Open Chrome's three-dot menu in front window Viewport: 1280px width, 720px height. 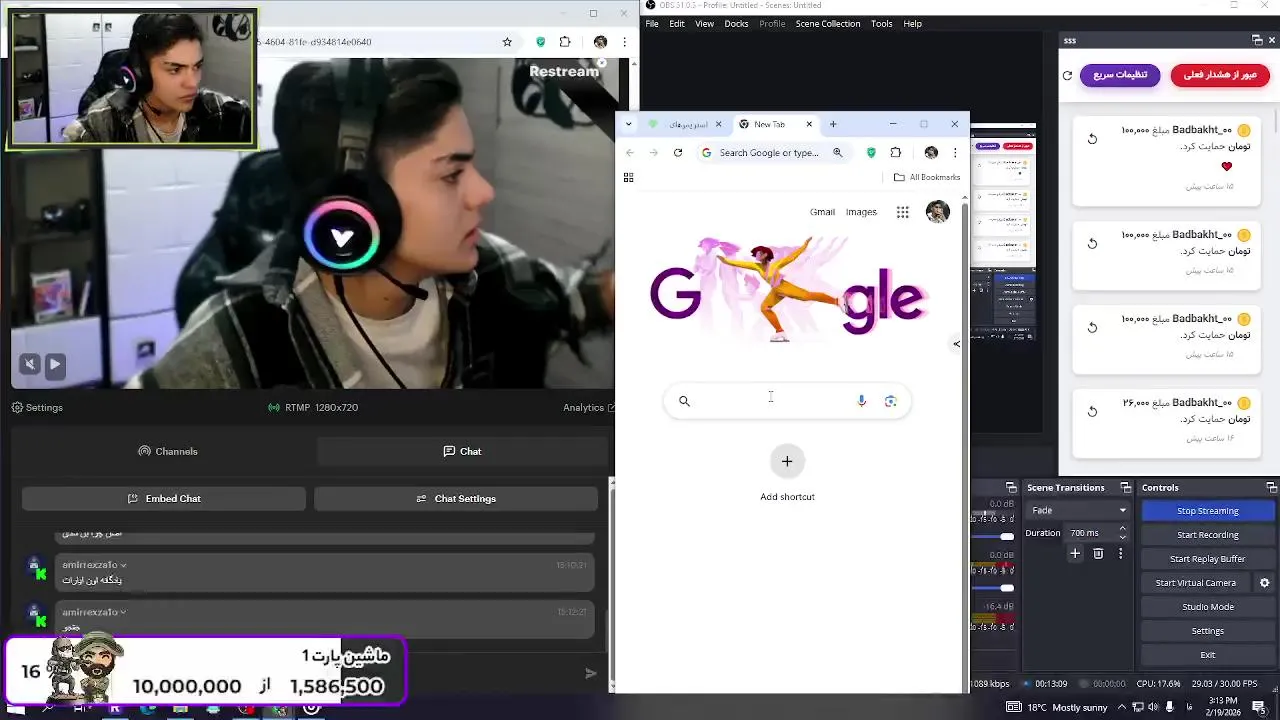pyautogui.click(x=955, y=153)
